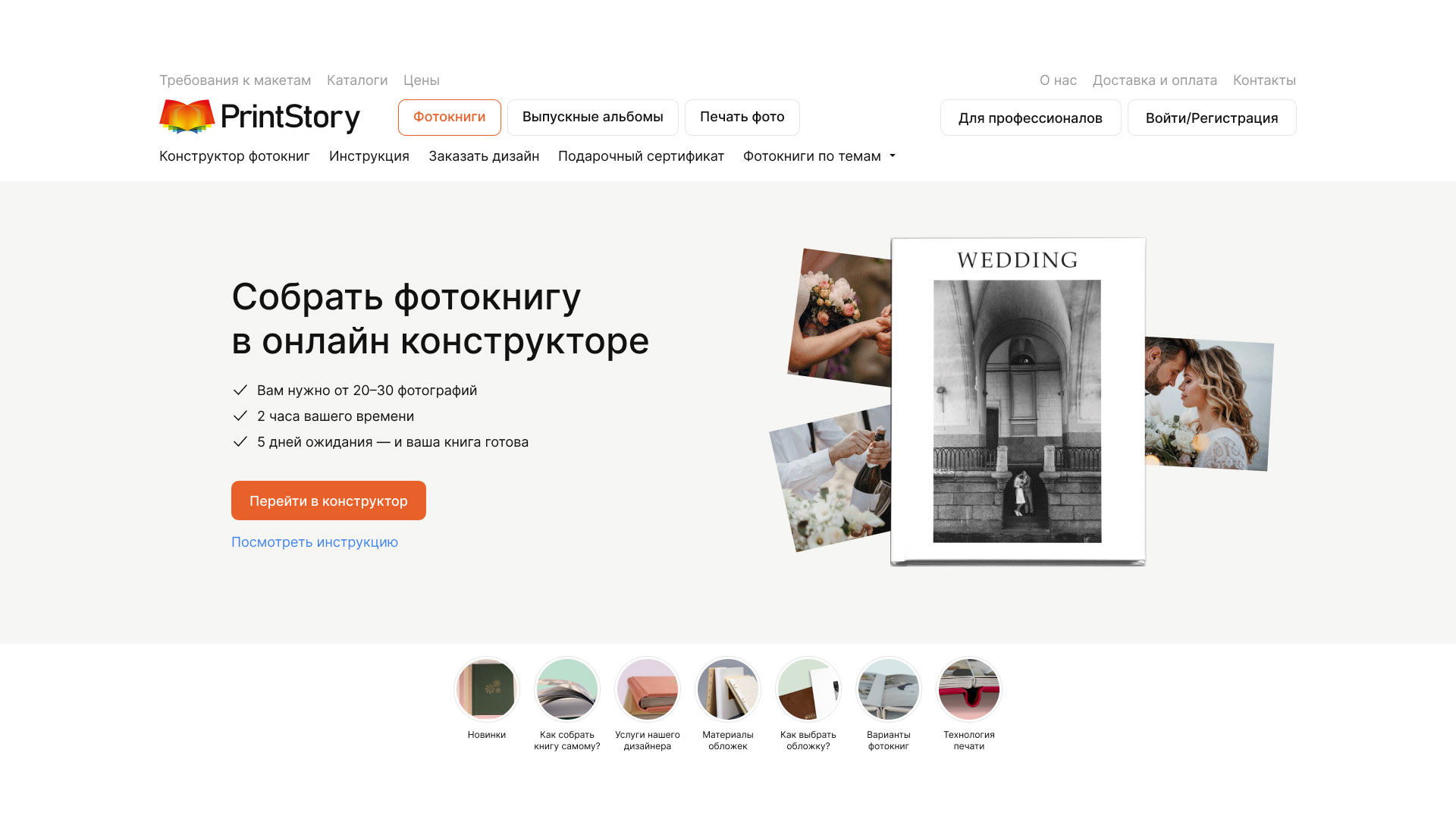Viewport: 1456px width, 819px height.
Task: Switch to Выпускные альбомы tab
Action: click(592, 118)
